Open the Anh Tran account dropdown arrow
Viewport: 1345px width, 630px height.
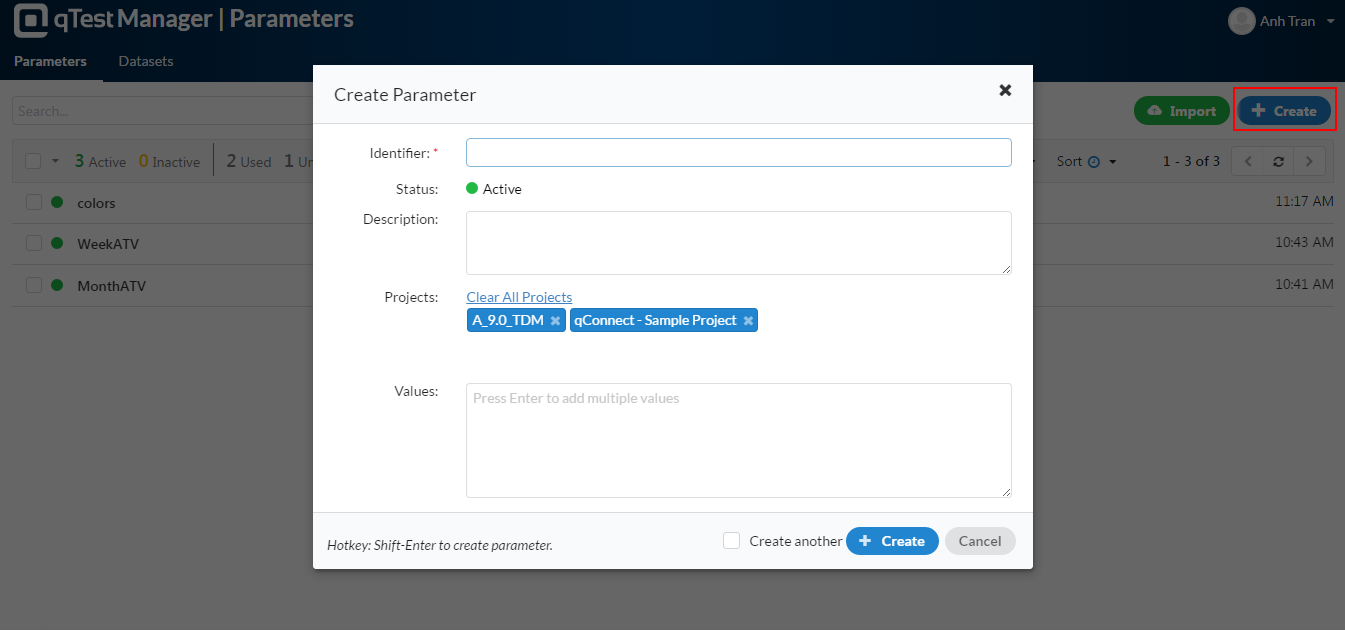(1330, 21)
